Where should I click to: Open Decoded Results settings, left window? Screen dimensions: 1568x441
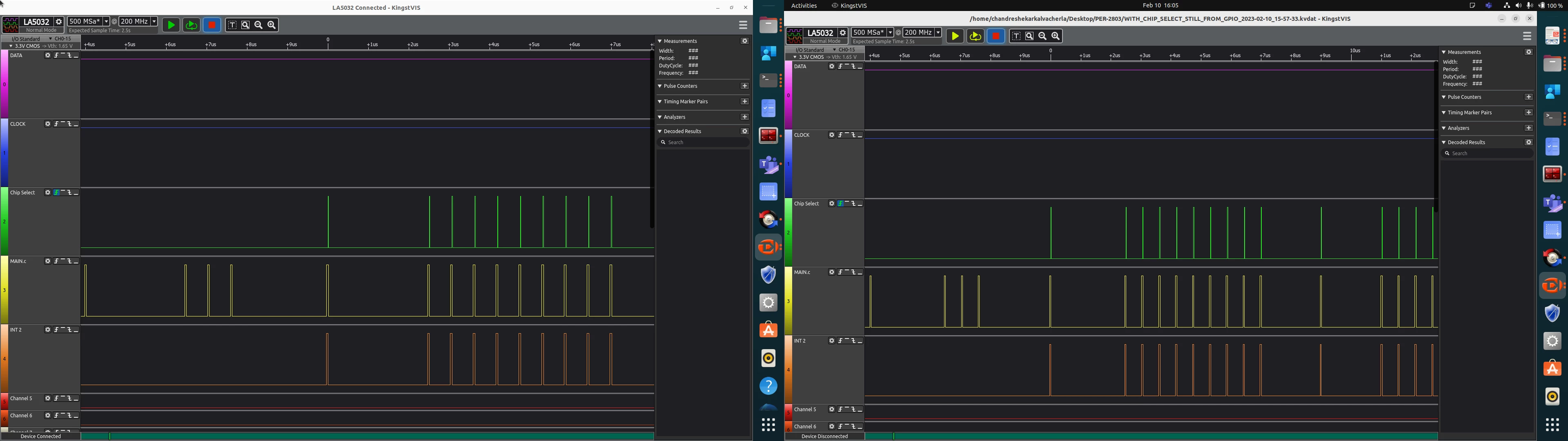(x=744, y=131)
